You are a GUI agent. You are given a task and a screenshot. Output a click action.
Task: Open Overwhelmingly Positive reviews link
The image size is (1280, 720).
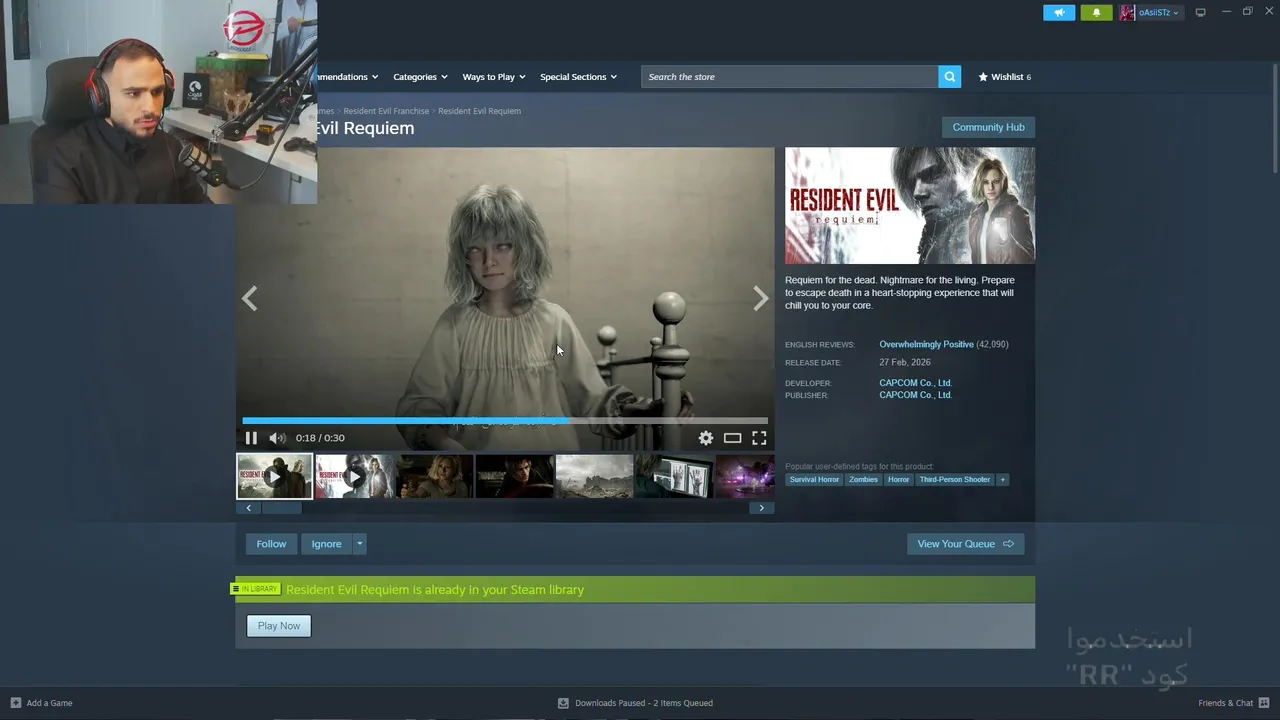(x=926, y=344)
